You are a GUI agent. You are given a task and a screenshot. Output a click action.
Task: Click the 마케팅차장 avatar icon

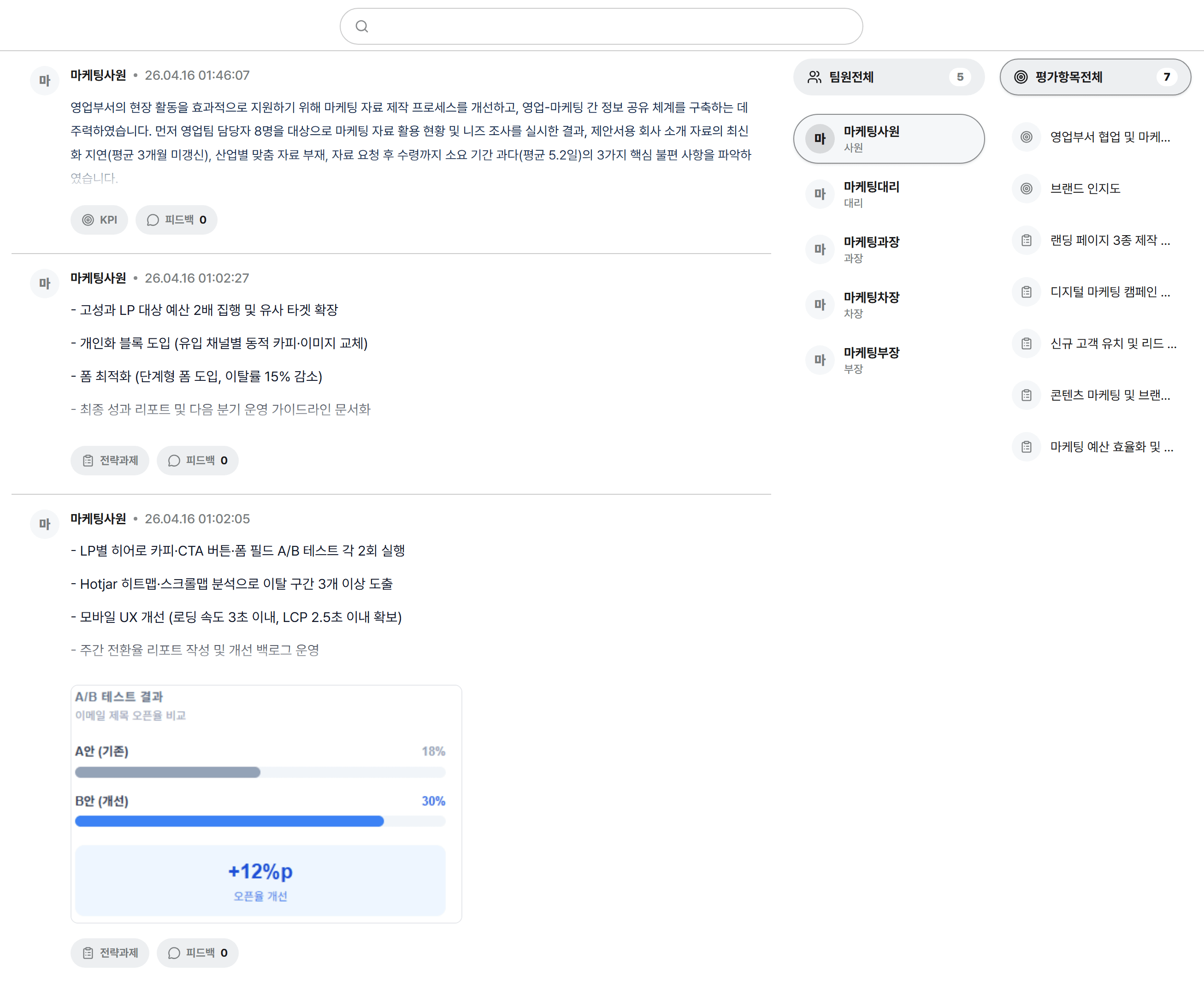click(x=820, y=305)
